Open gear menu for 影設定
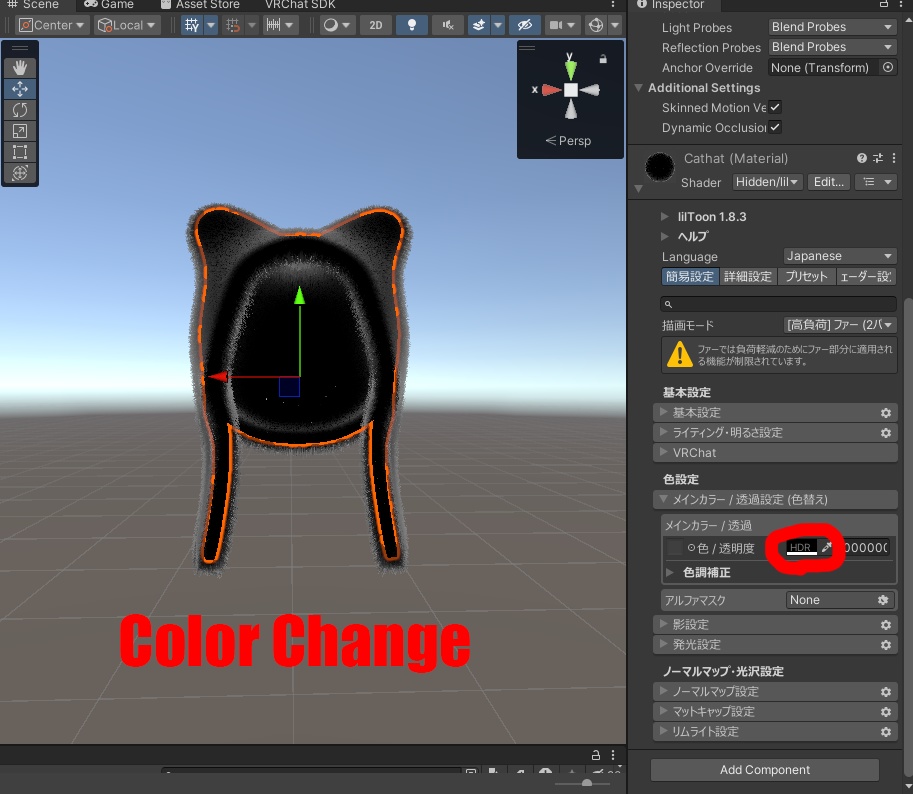Image resolution: width=913 pixels, height=794 pixels. coord(886,625)
